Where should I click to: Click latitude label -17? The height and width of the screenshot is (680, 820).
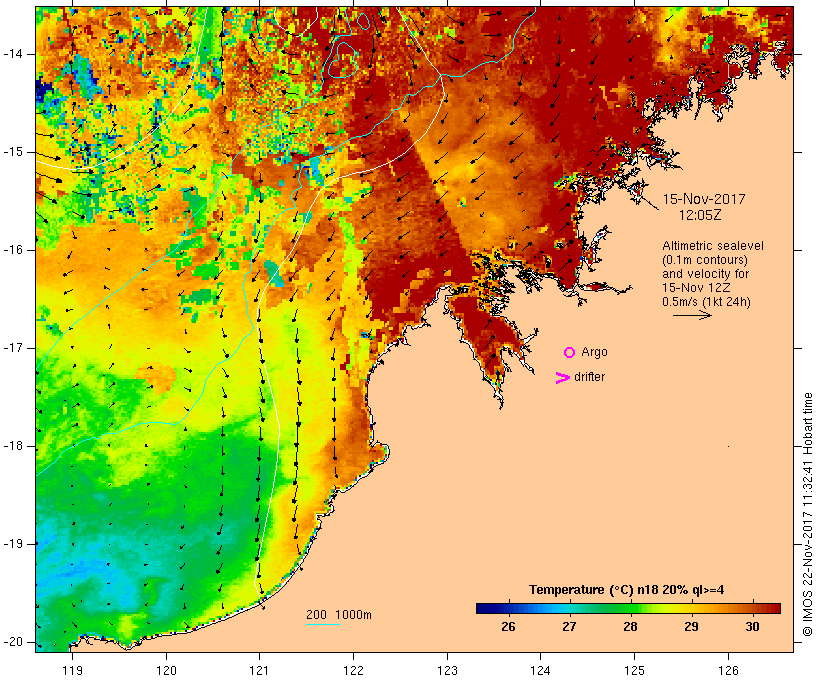coord(13,348)
